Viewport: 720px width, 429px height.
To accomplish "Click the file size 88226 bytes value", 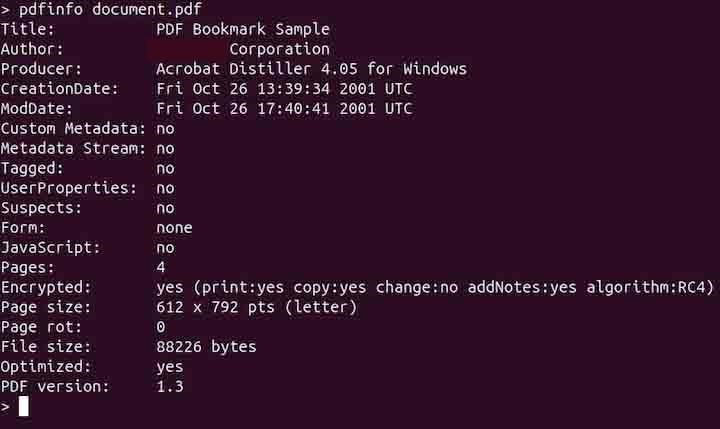I will (206, 347).
